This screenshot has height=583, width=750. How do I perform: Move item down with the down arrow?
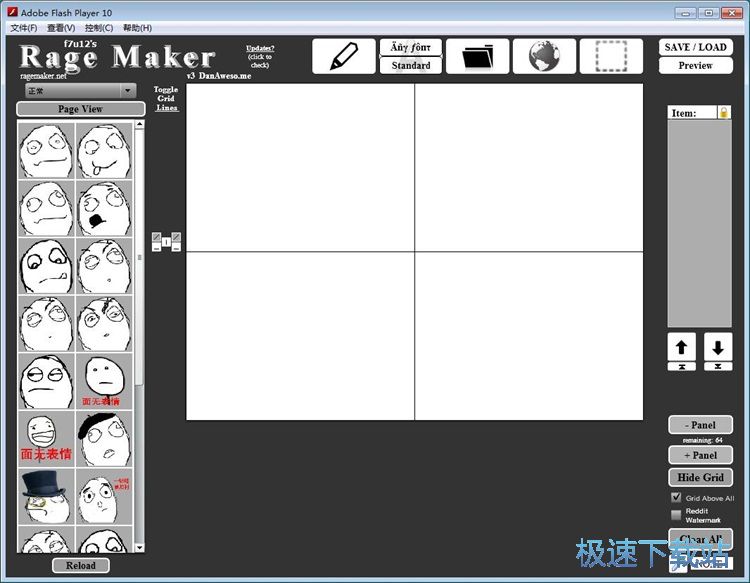coord(717,347)
